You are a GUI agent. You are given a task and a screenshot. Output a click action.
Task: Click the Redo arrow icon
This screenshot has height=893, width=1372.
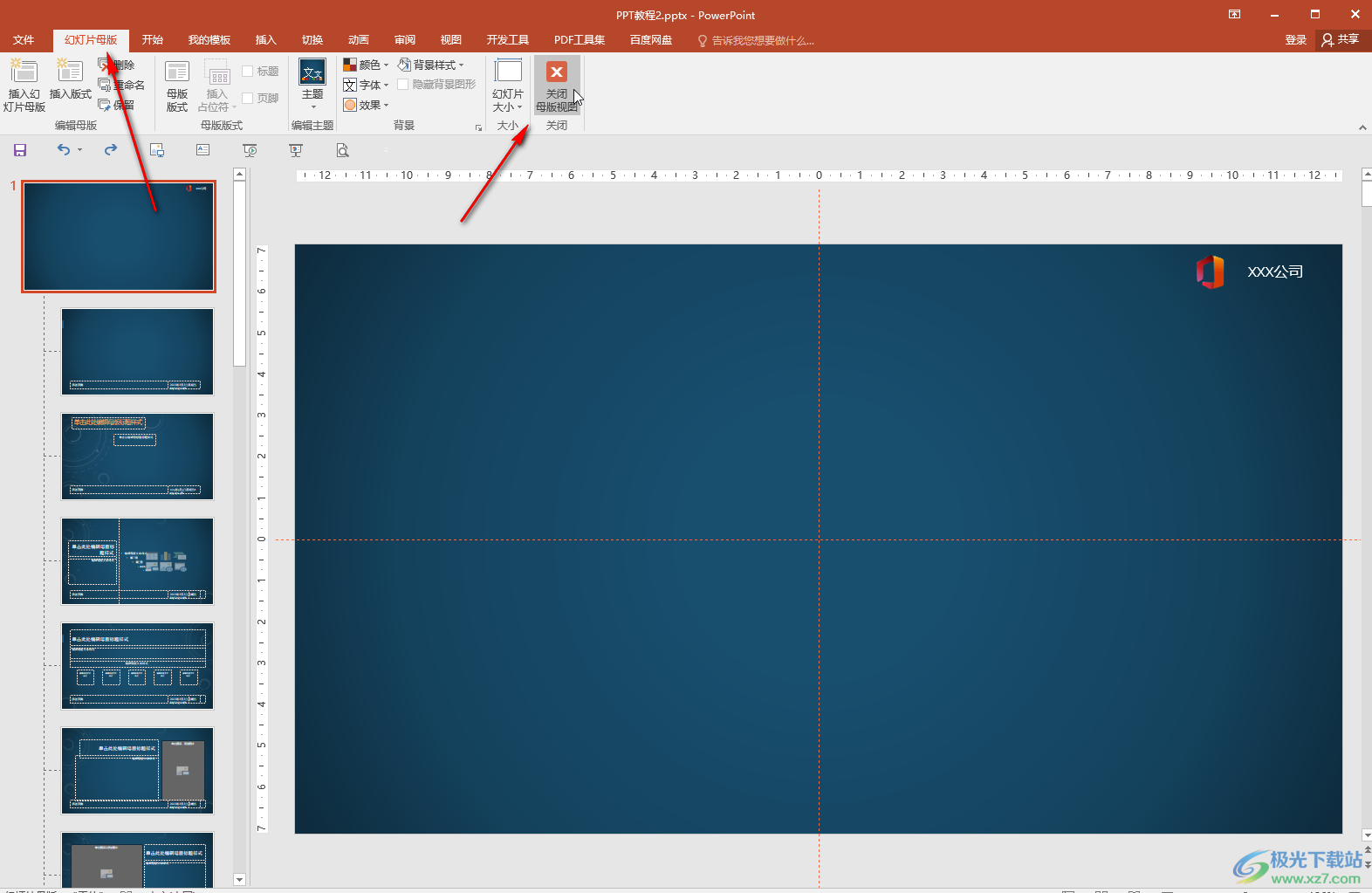tap(111, 150)
